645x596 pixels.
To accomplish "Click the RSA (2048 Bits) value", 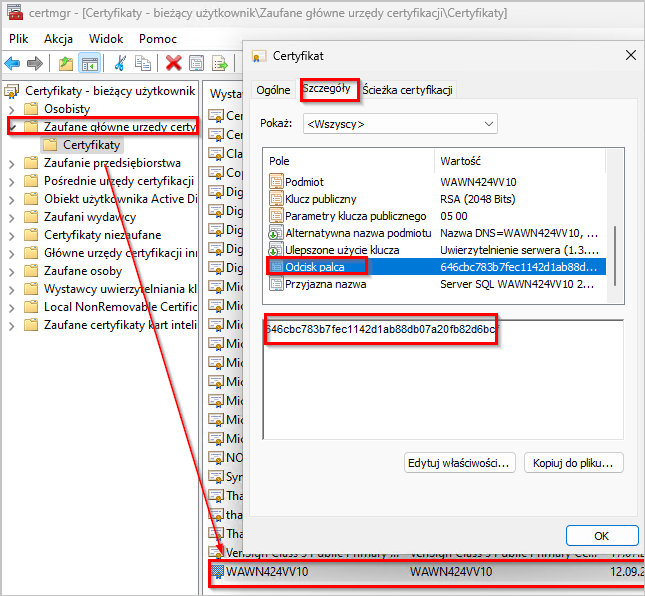I will pyautogui.click(x=477, y=199).
